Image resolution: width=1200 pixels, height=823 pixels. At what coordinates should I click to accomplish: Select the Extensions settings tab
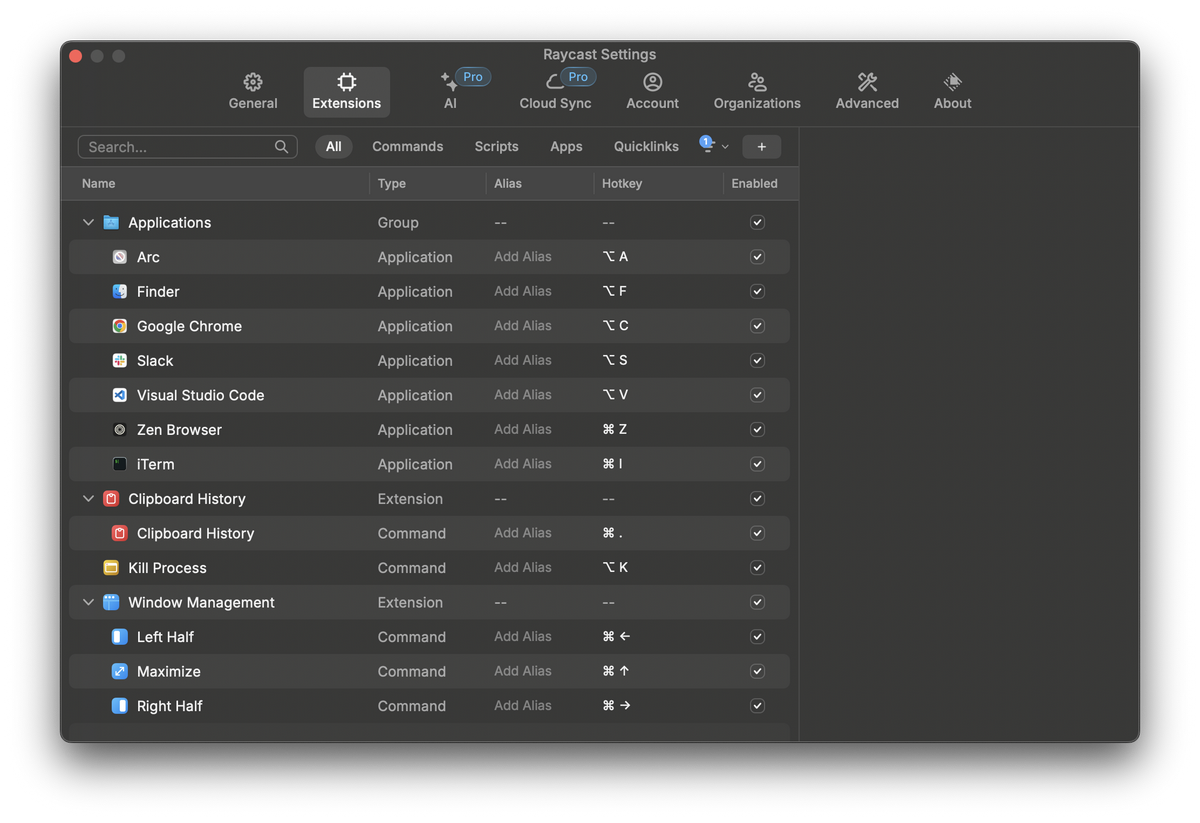347,91
